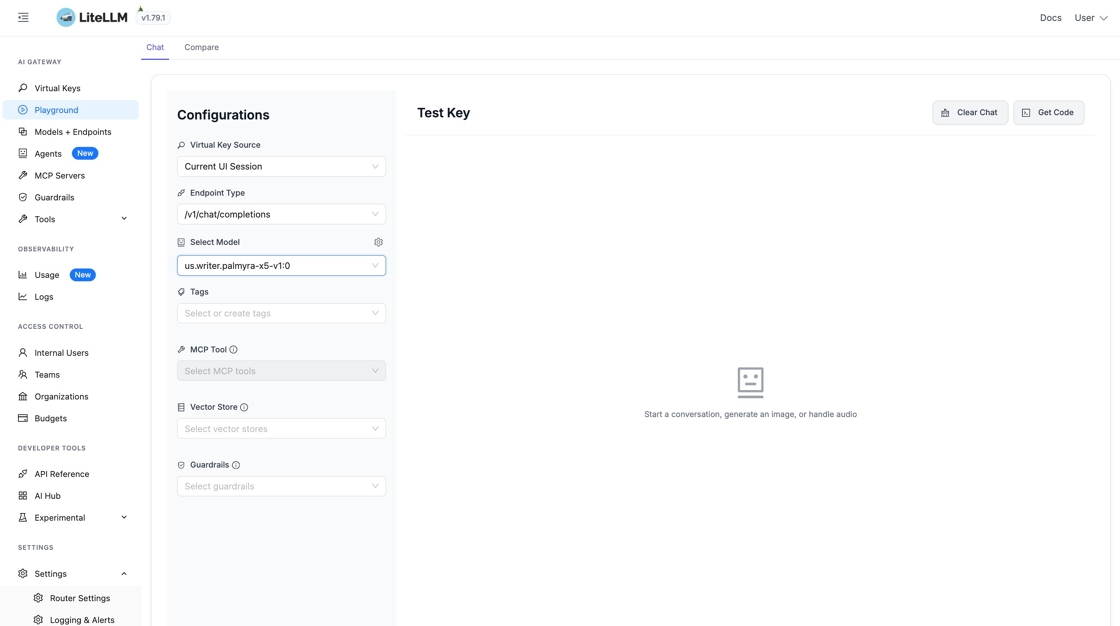Viewport: 1120px width, 626px height.
Task: Switch to the Chat tab
Action: click(155, 47)
